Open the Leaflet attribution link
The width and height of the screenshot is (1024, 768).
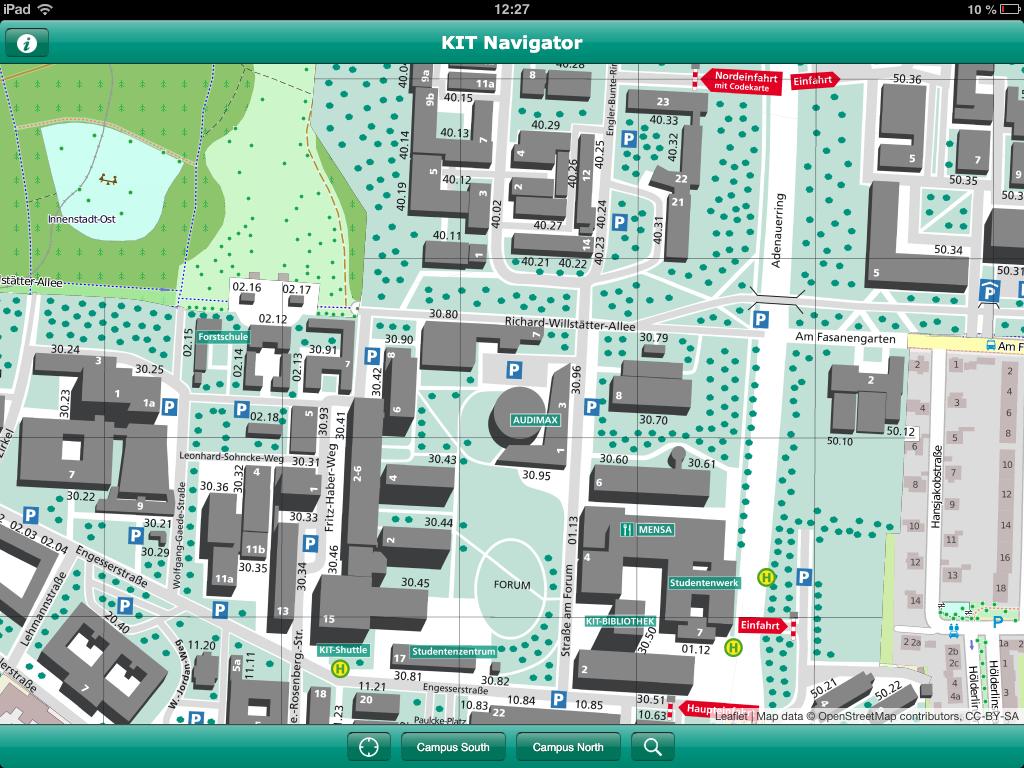point(731,716)
